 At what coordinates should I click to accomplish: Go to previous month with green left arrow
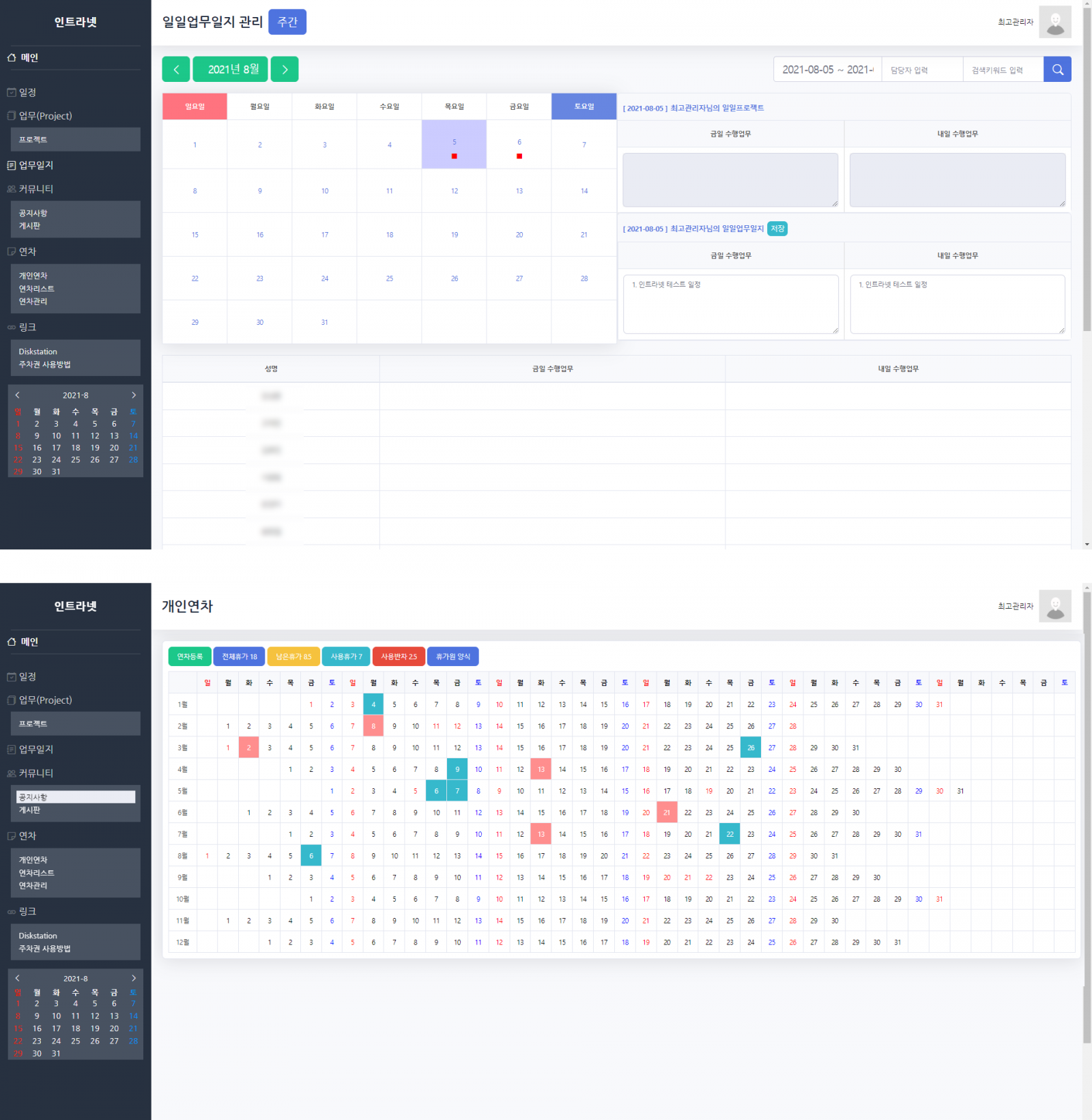click(x=176, y=70)
